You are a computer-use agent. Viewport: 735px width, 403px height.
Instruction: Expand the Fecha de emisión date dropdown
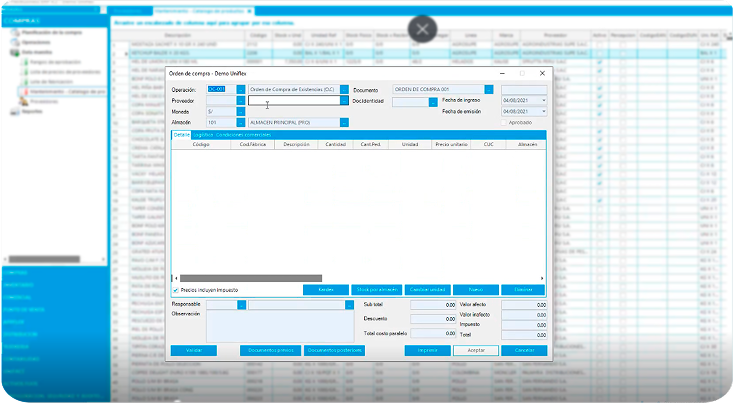[x=544, y=111]
